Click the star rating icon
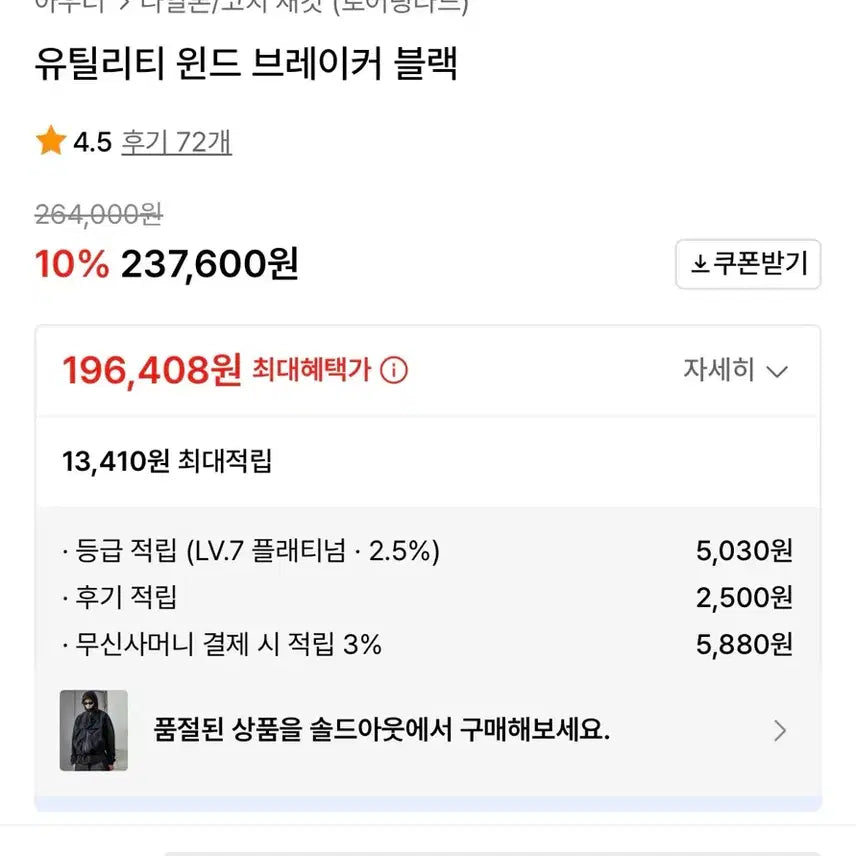856x856 pixels. pyautogui.click(x=49, y=141)
